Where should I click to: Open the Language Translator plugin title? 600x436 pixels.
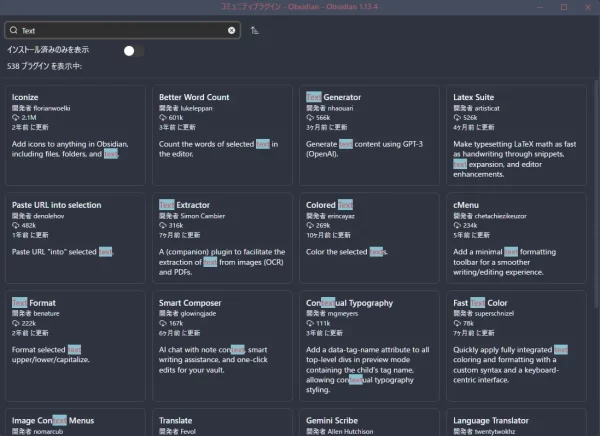(x=491, y=421)
